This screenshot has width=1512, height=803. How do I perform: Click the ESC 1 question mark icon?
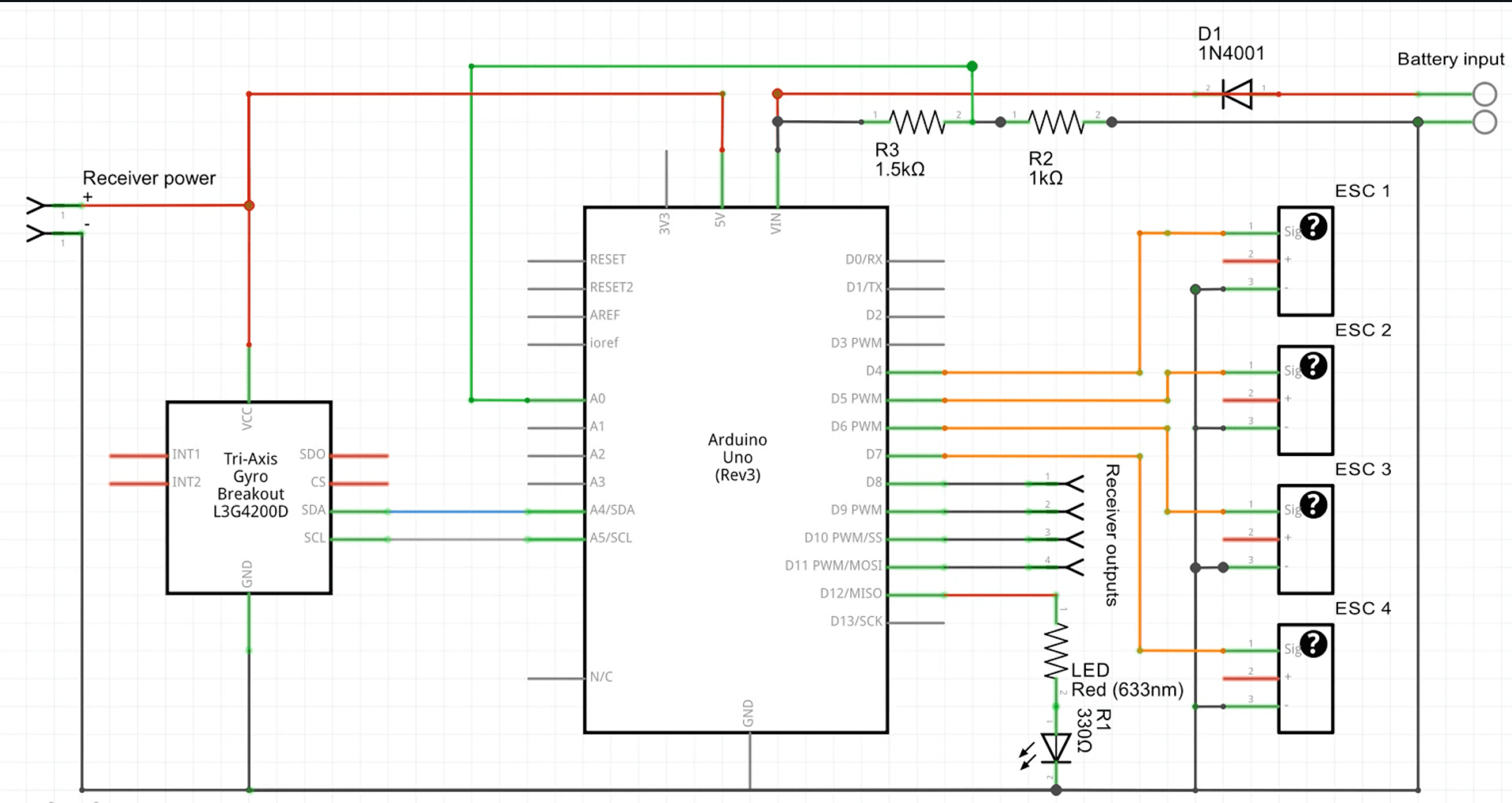[1313, 227]
